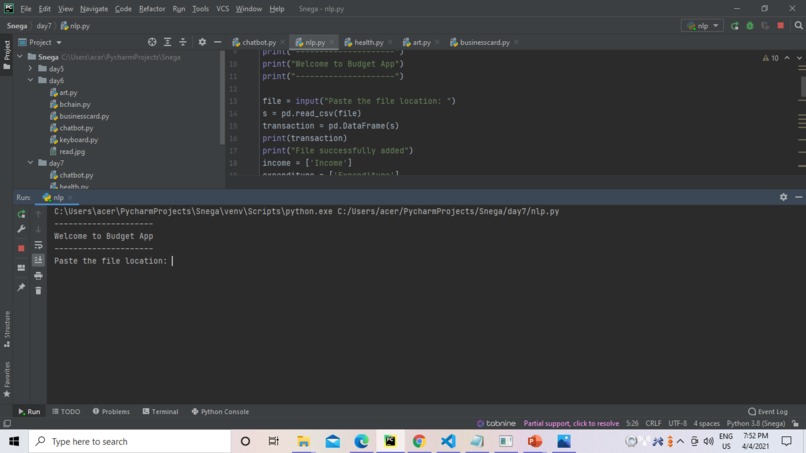Screen dimensions: 806x453
Task: Go to previous highlighted error arrow
Action: pyautogui.click(x=787, y=58)
